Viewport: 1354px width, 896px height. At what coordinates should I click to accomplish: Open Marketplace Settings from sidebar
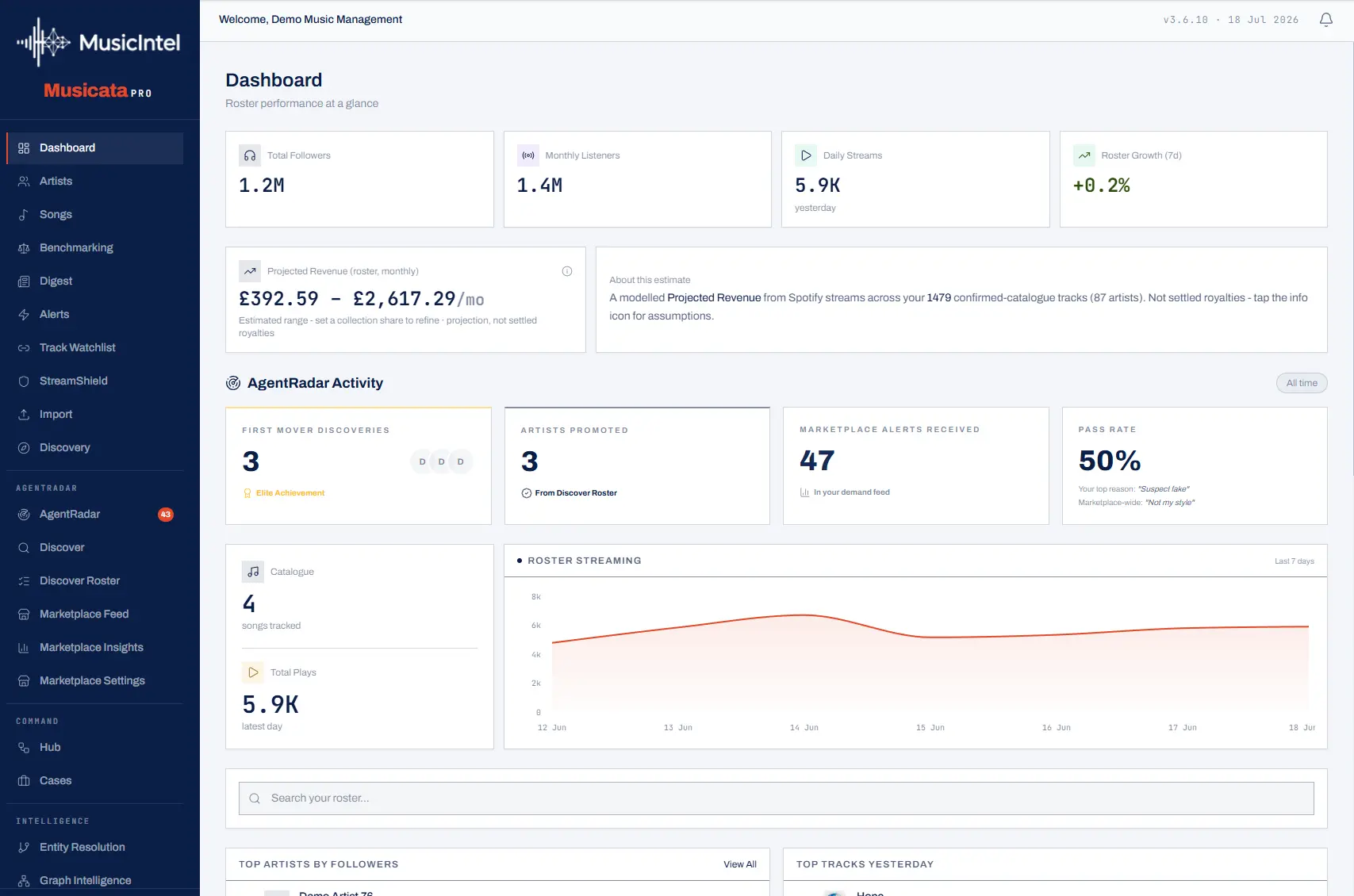pos(94,681)
